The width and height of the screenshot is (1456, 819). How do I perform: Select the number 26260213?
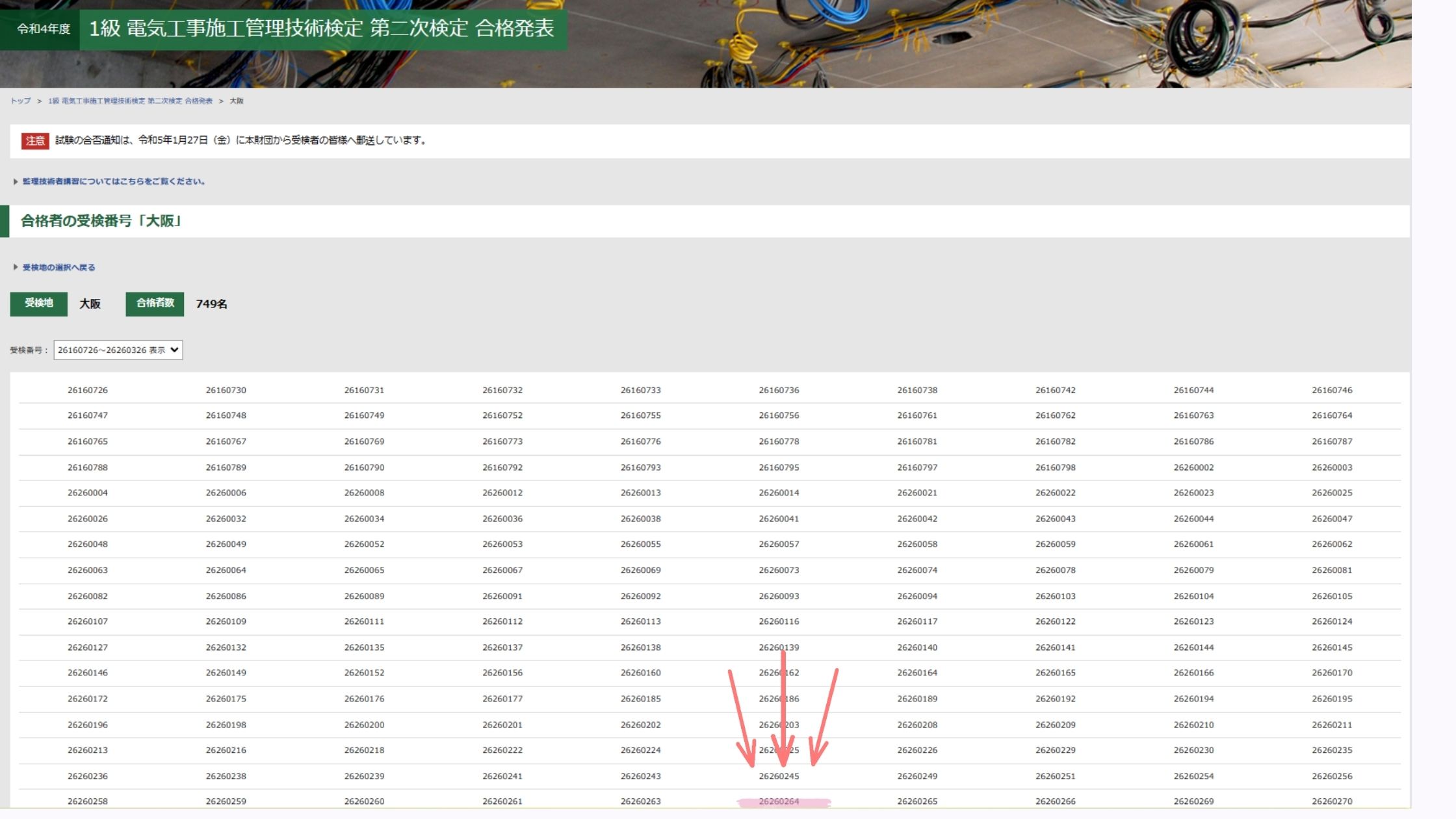pyautogui.click(x=88, y=750)
